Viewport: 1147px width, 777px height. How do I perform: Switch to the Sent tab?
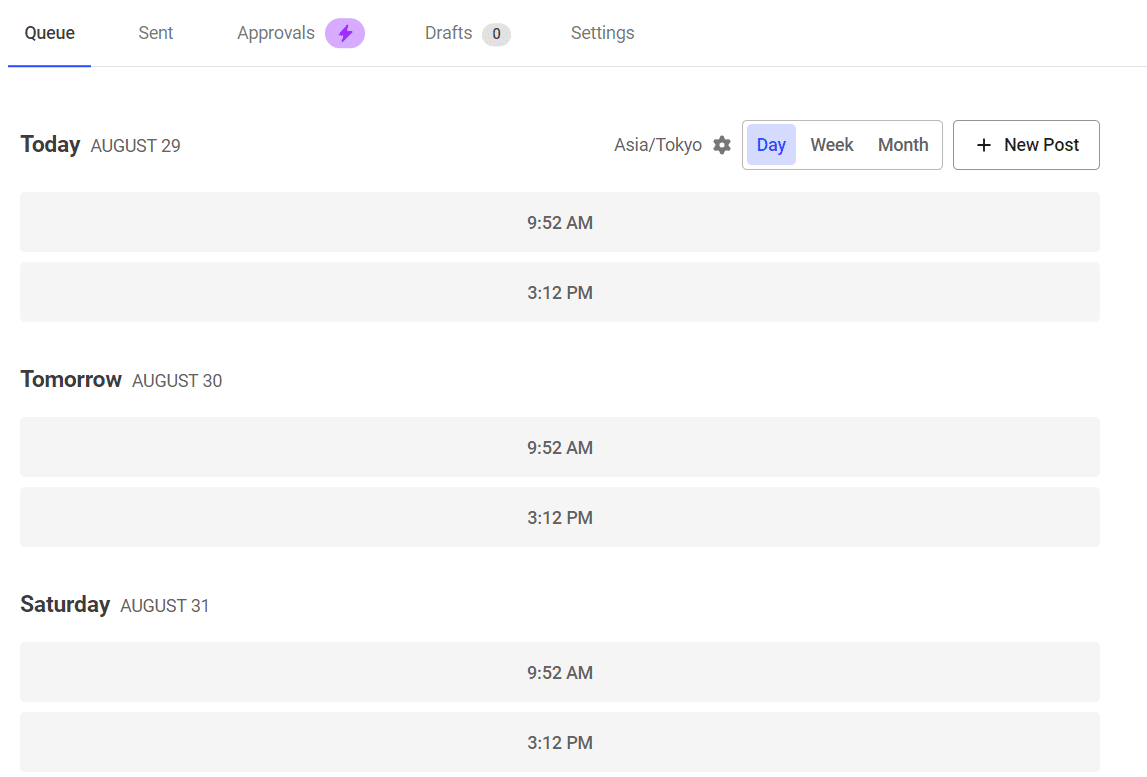(x=156, y=33)
